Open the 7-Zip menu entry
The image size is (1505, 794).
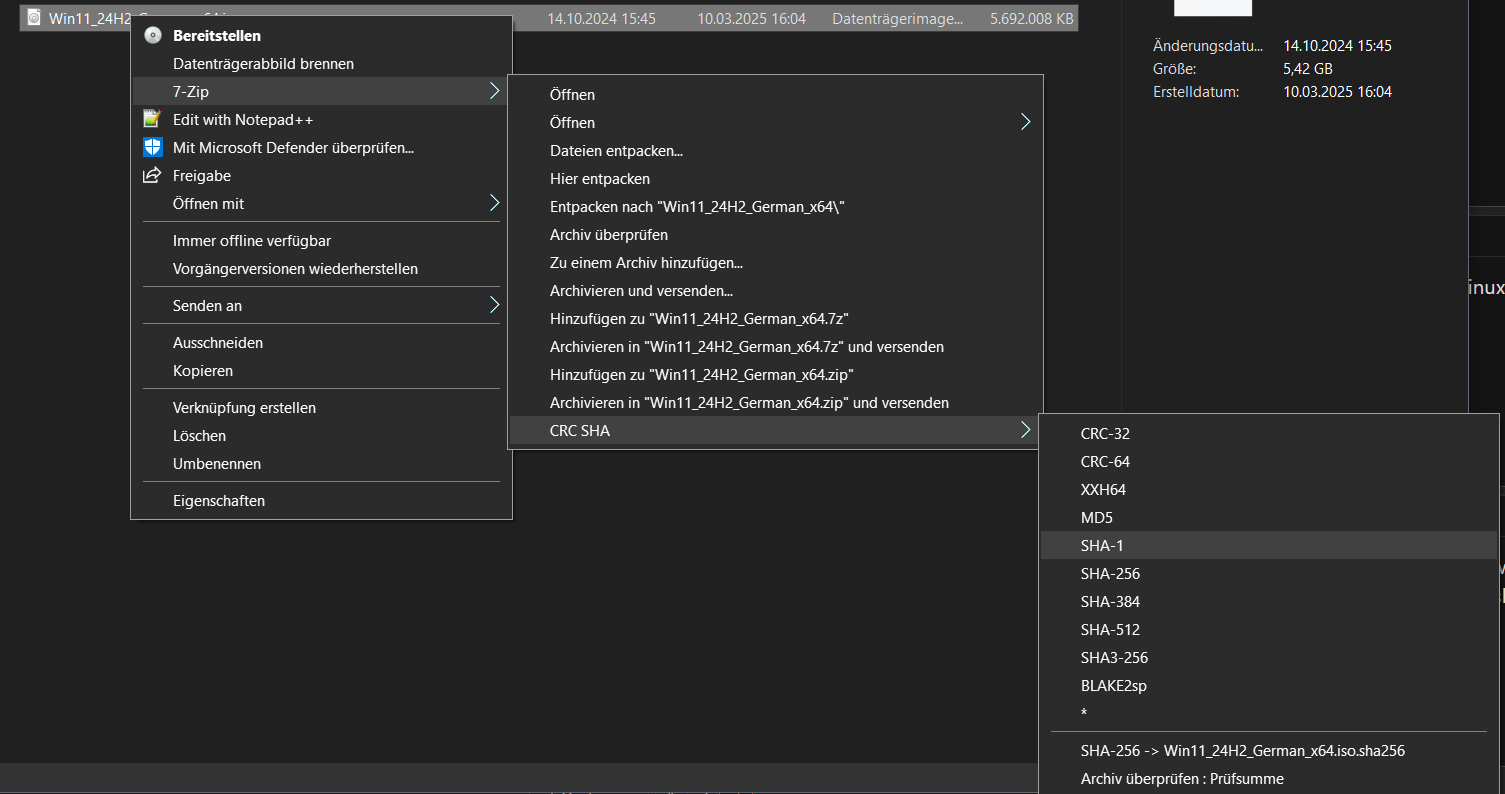click(321, 92)
